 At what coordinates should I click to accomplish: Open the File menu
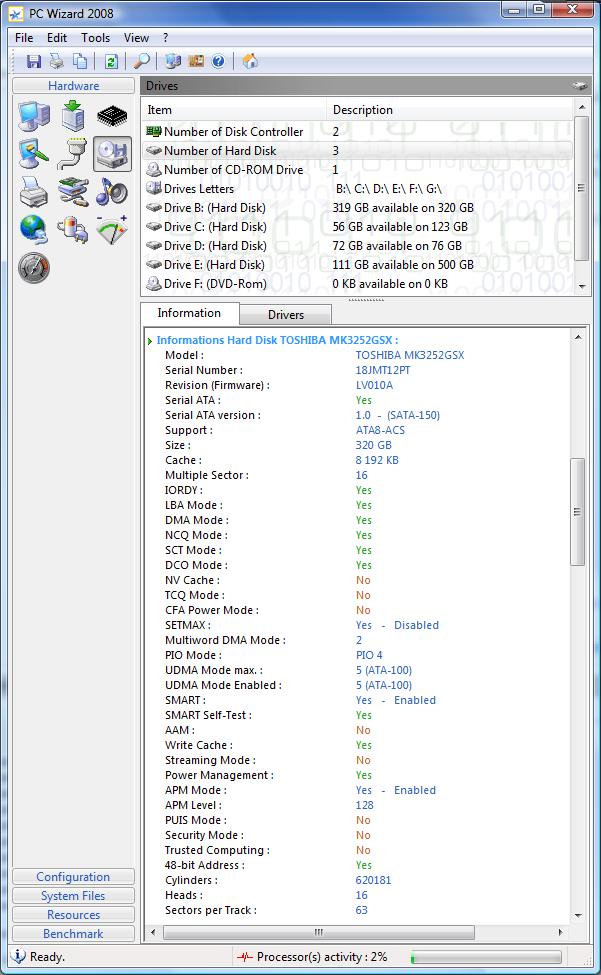click(x=24, y=38)
